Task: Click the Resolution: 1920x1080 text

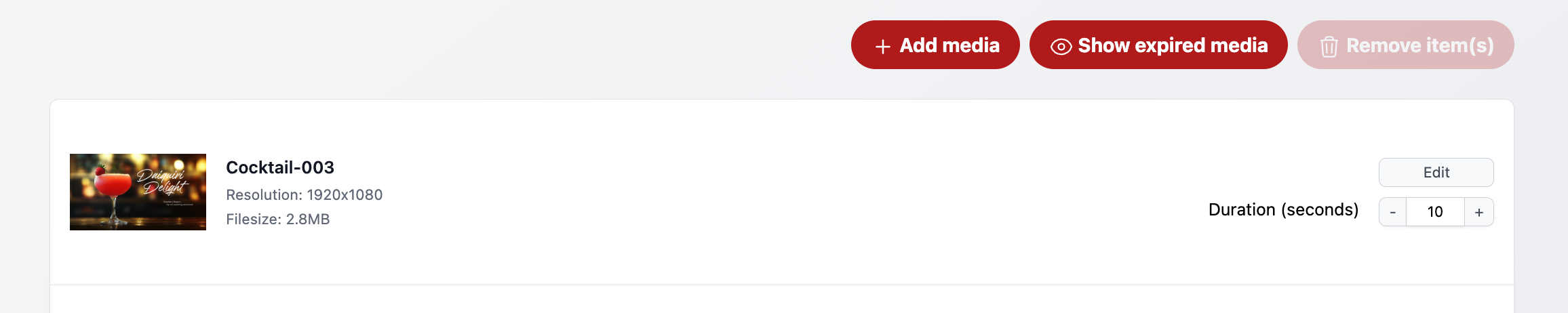Action: coord(304,195)
